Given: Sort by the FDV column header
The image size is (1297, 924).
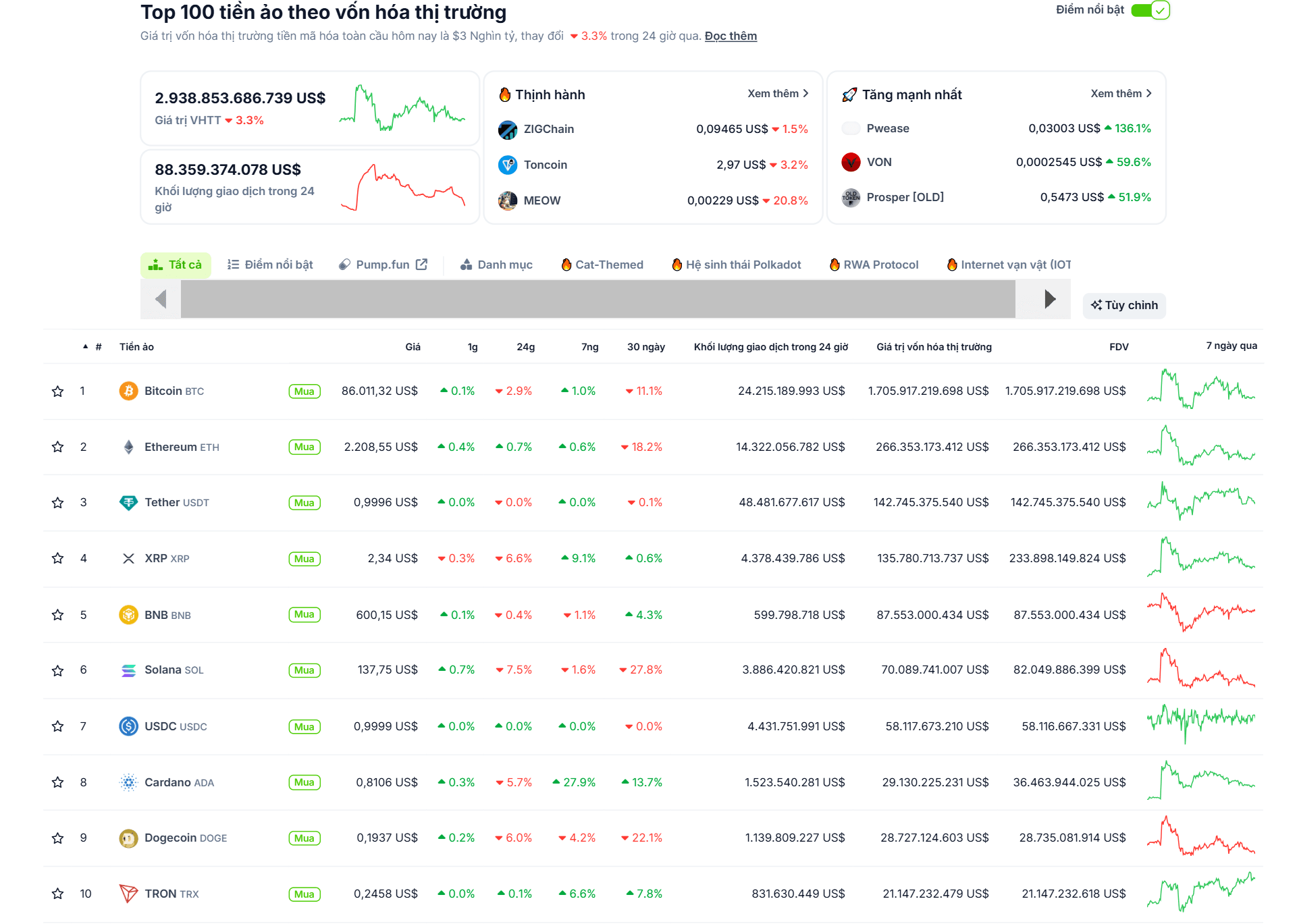Looking at the screenshot, I should click(x=1119, y=347).
